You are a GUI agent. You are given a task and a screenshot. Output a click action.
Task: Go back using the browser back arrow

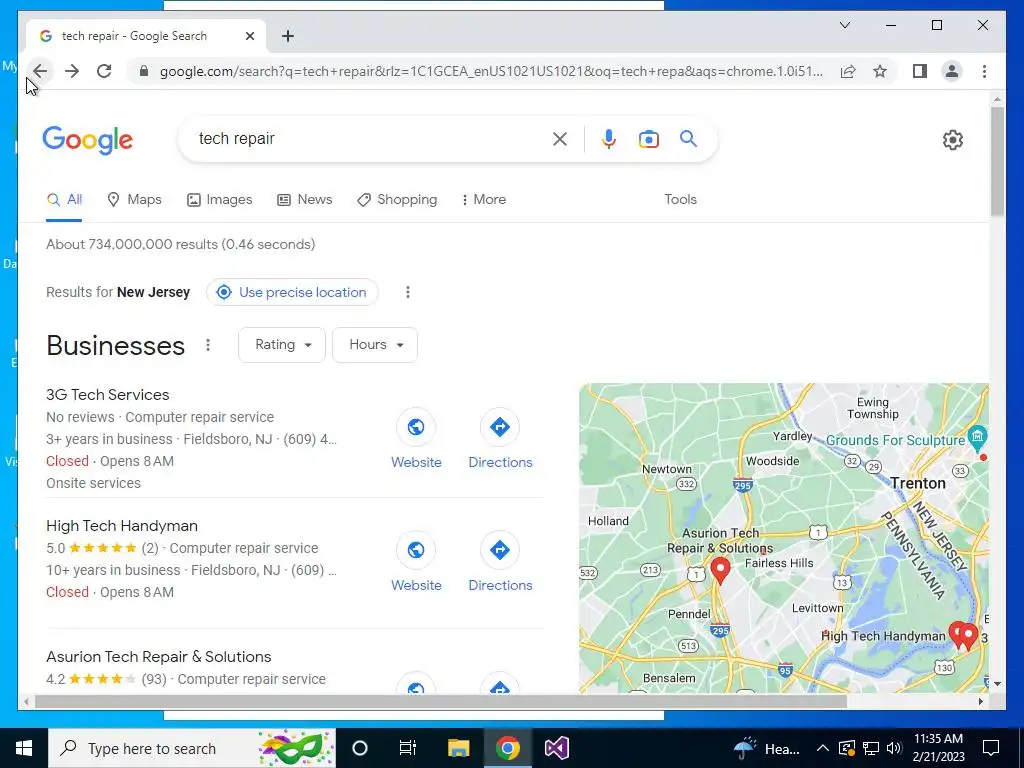pyautogui.click(x=40, y=71)
